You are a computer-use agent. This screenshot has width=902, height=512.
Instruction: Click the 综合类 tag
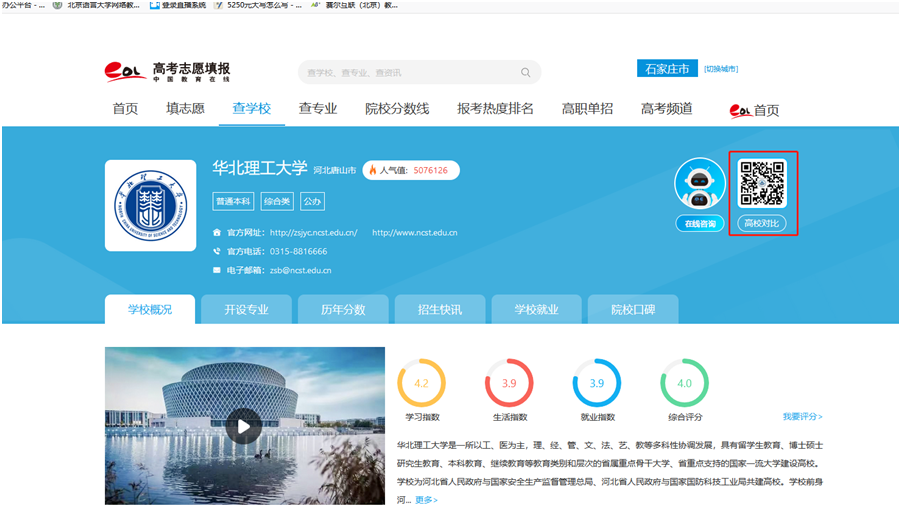click(277, 201)
